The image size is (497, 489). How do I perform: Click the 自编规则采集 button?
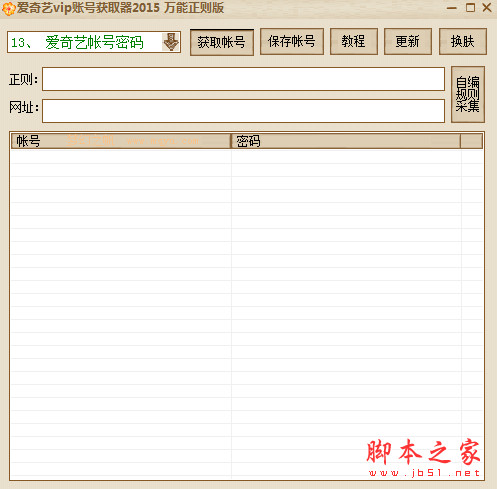[x=468, y=95]
